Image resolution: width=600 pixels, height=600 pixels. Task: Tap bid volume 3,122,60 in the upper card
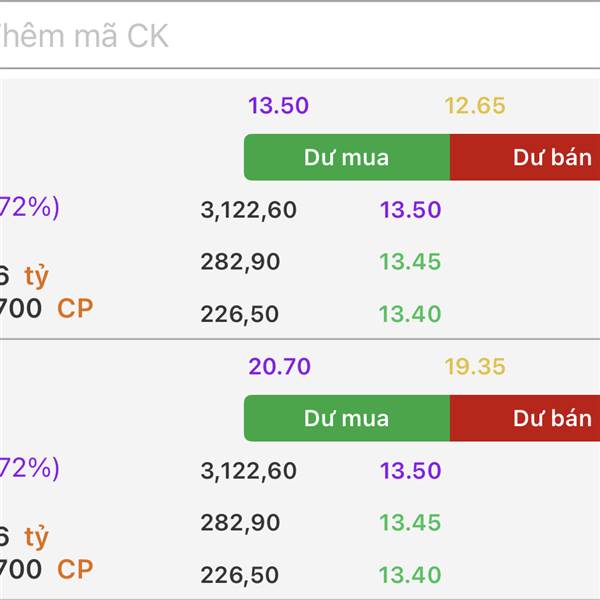coord(249,210)
